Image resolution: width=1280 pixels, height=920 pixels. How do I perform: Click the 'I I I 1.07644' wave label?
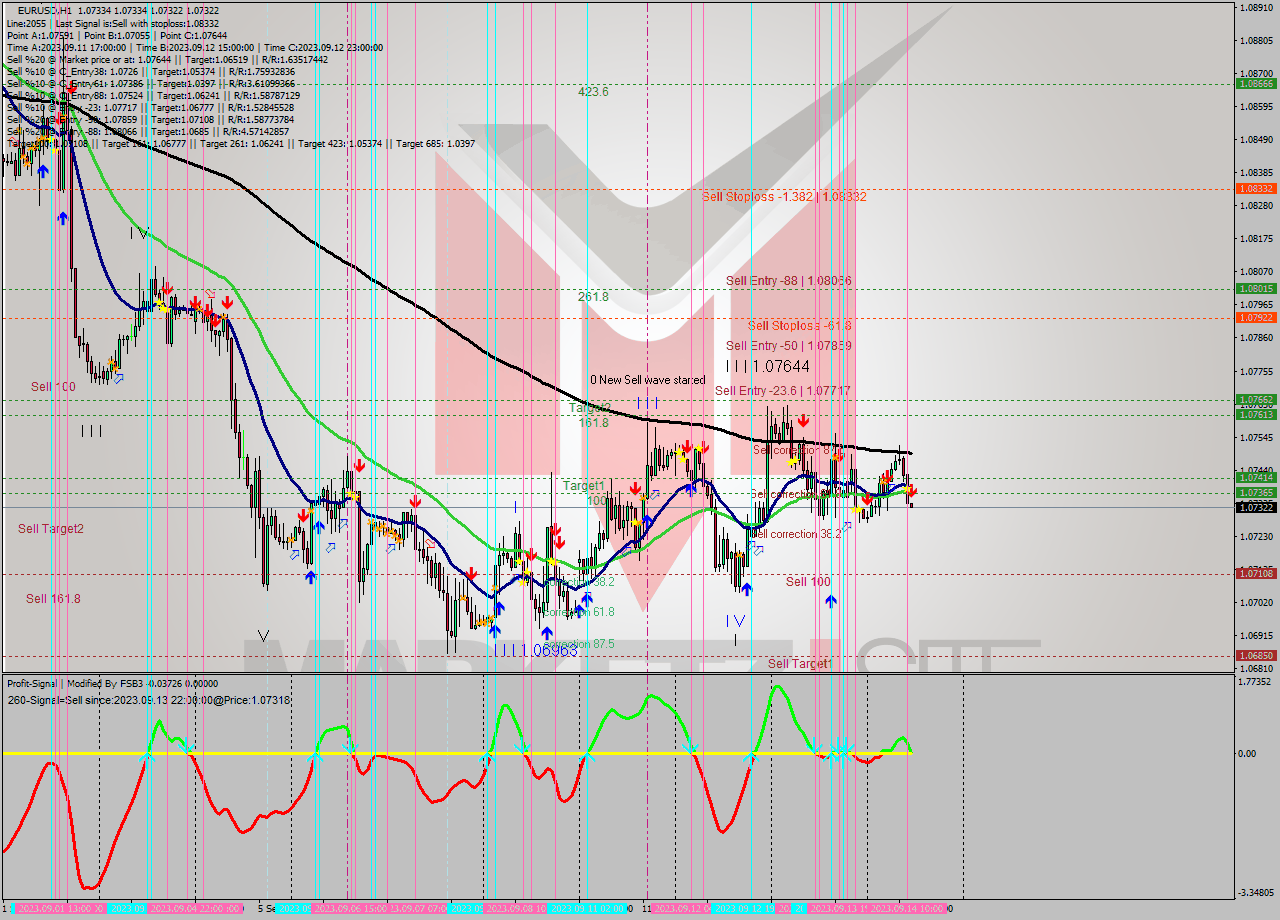click(x=768, y=367)
